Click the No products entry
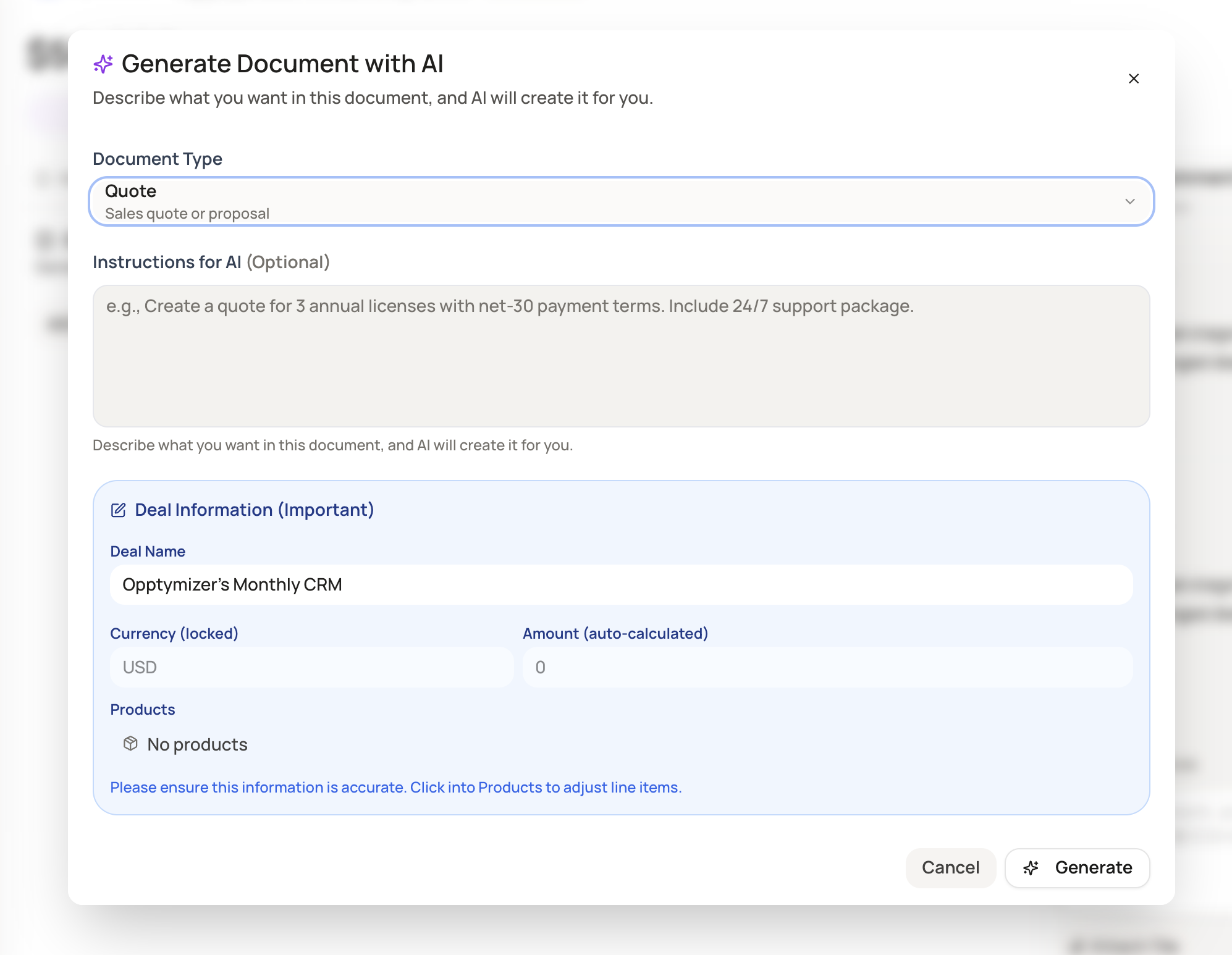Screen dimensions: 1232x955 point(185,744)
